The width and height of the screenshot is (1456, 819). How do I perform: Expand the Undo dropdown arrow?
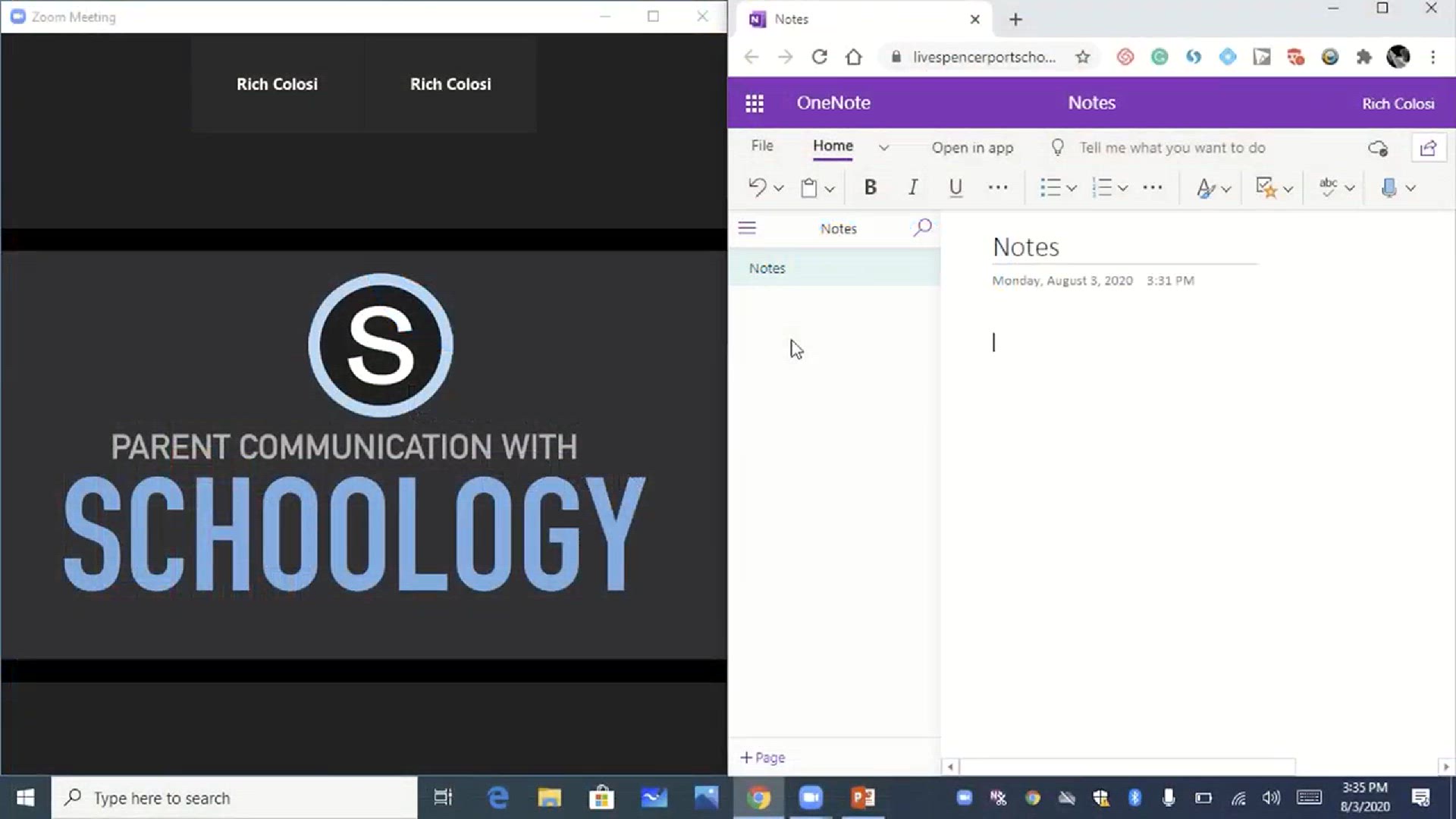tap(778, 189)
